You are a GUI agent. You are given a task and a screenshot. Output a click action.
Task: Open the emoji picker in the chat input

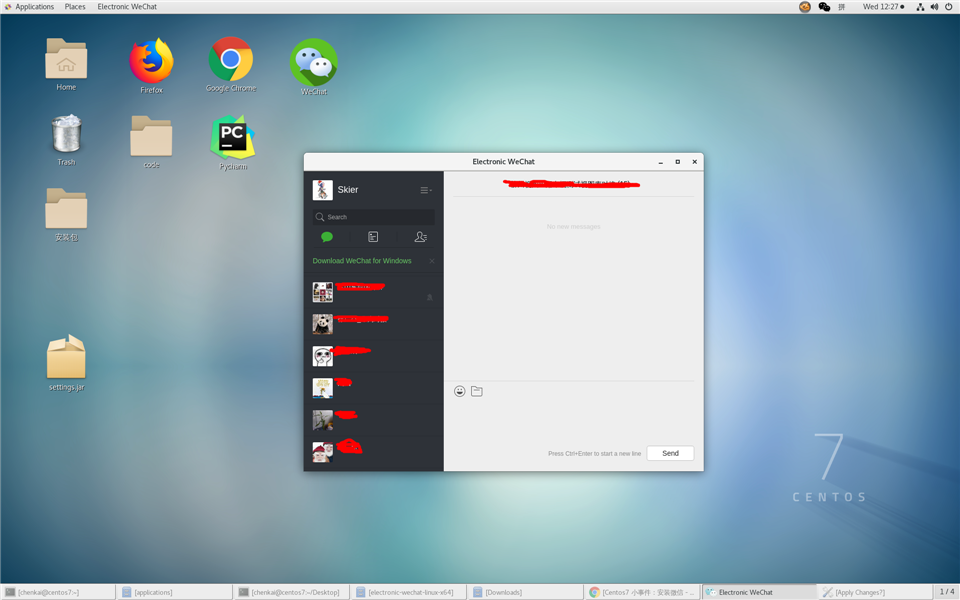point(460,391)
